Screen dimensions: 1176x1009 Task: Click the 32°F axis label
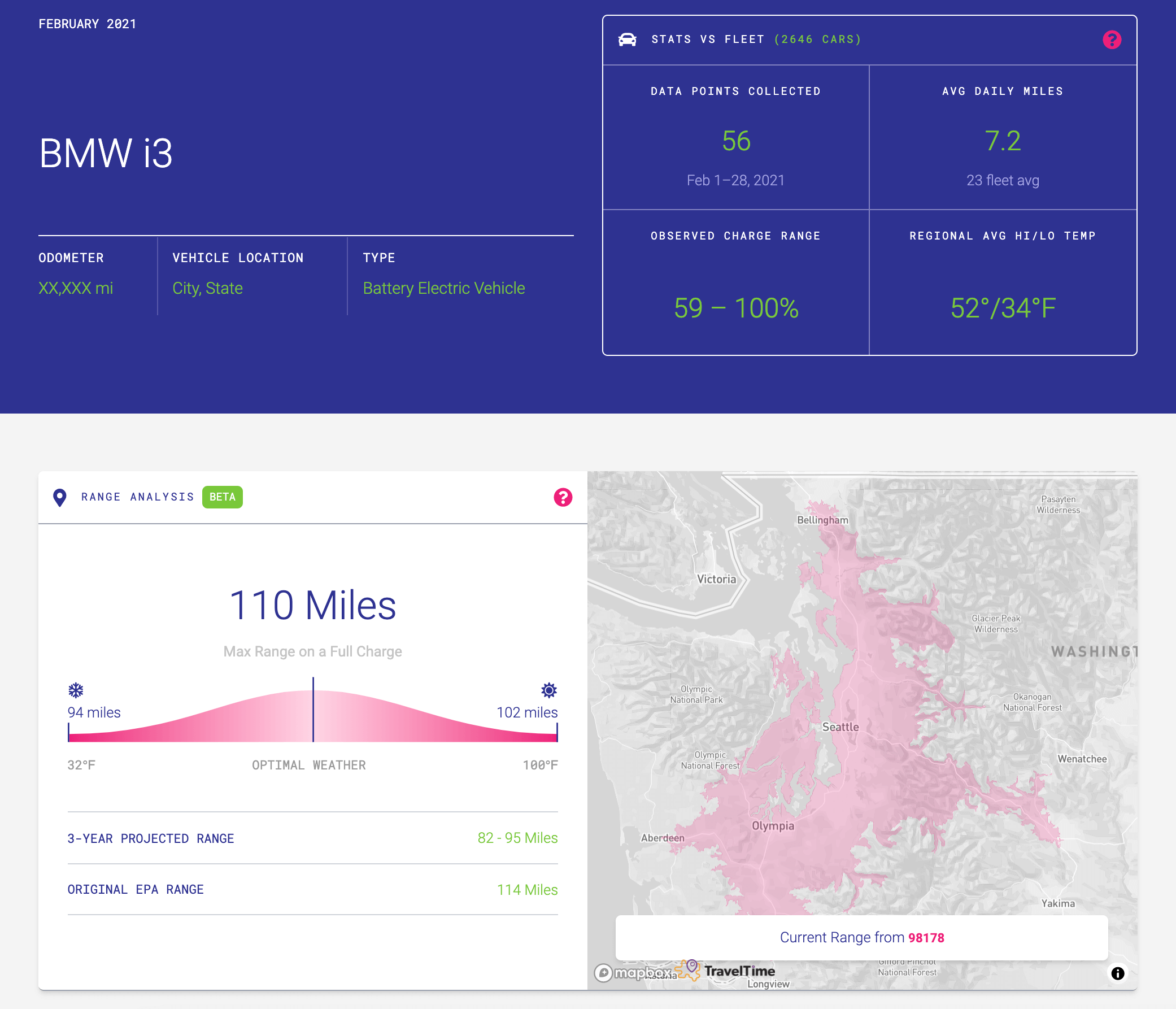pos(81,766)
